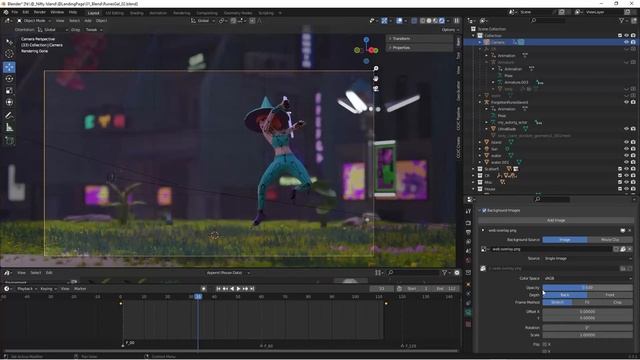Open the Playback menu in timeline
640x360 pixels.
(27, 289)
